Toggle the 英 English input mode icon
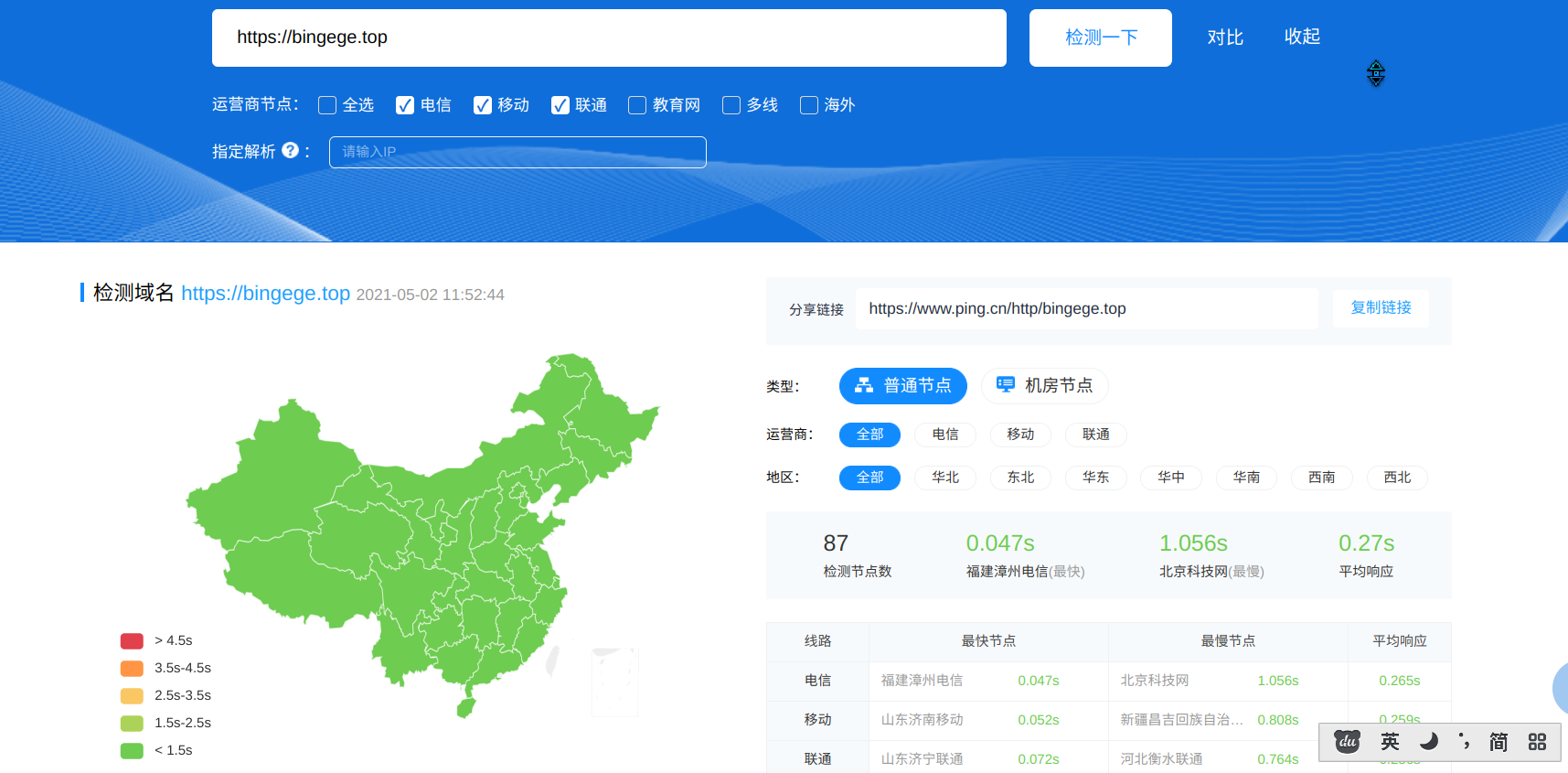Image resolution: width=1568 pixels, height=773 pixels. tap(1390, 741)
